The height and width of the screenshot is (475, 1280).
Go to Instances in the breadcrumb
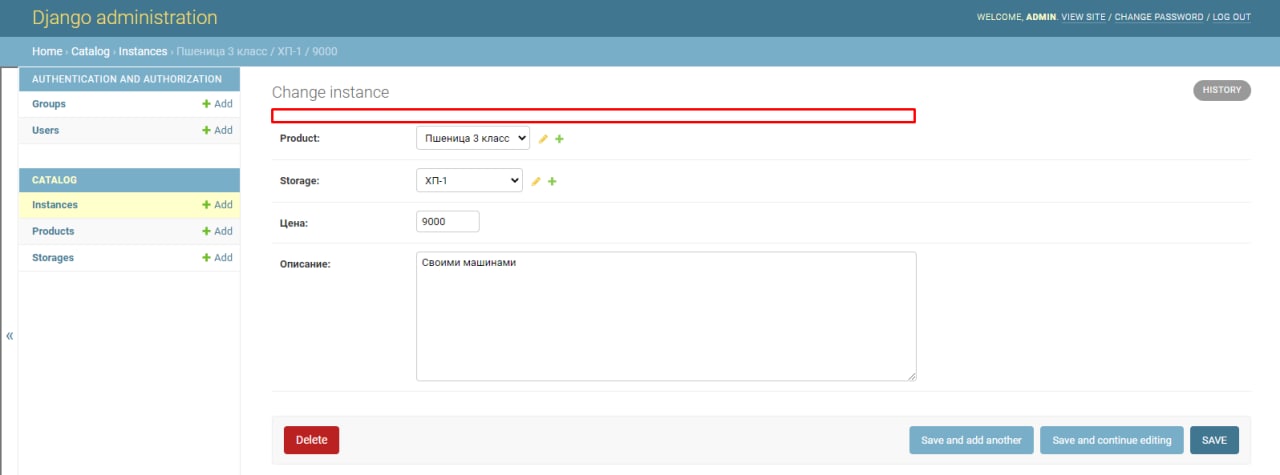click(143, 51)
